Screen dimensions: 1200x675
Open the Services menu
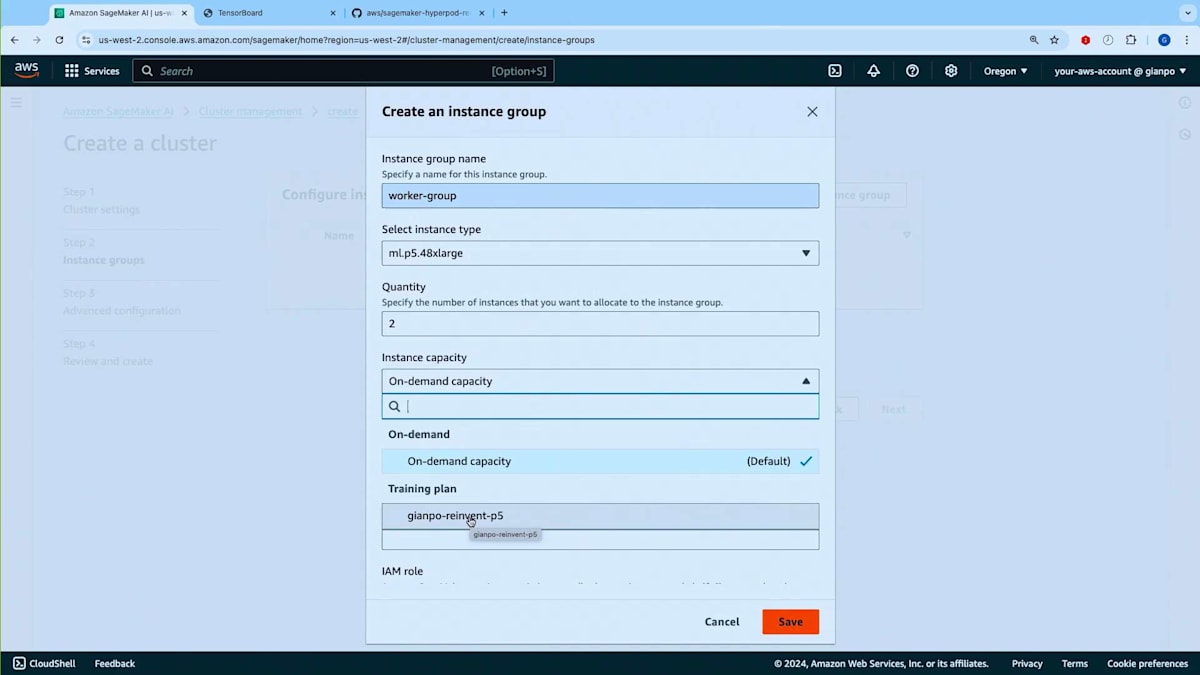92,71
